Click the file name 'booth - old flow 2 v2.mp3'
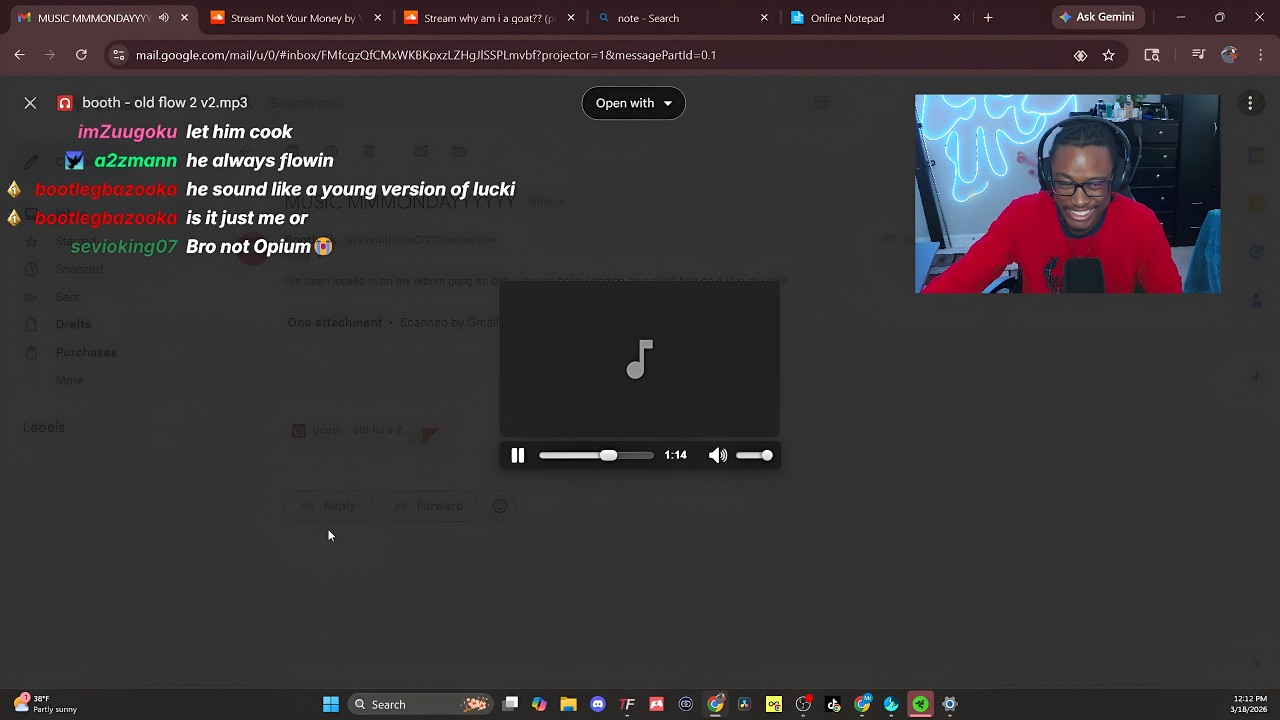 165,103
